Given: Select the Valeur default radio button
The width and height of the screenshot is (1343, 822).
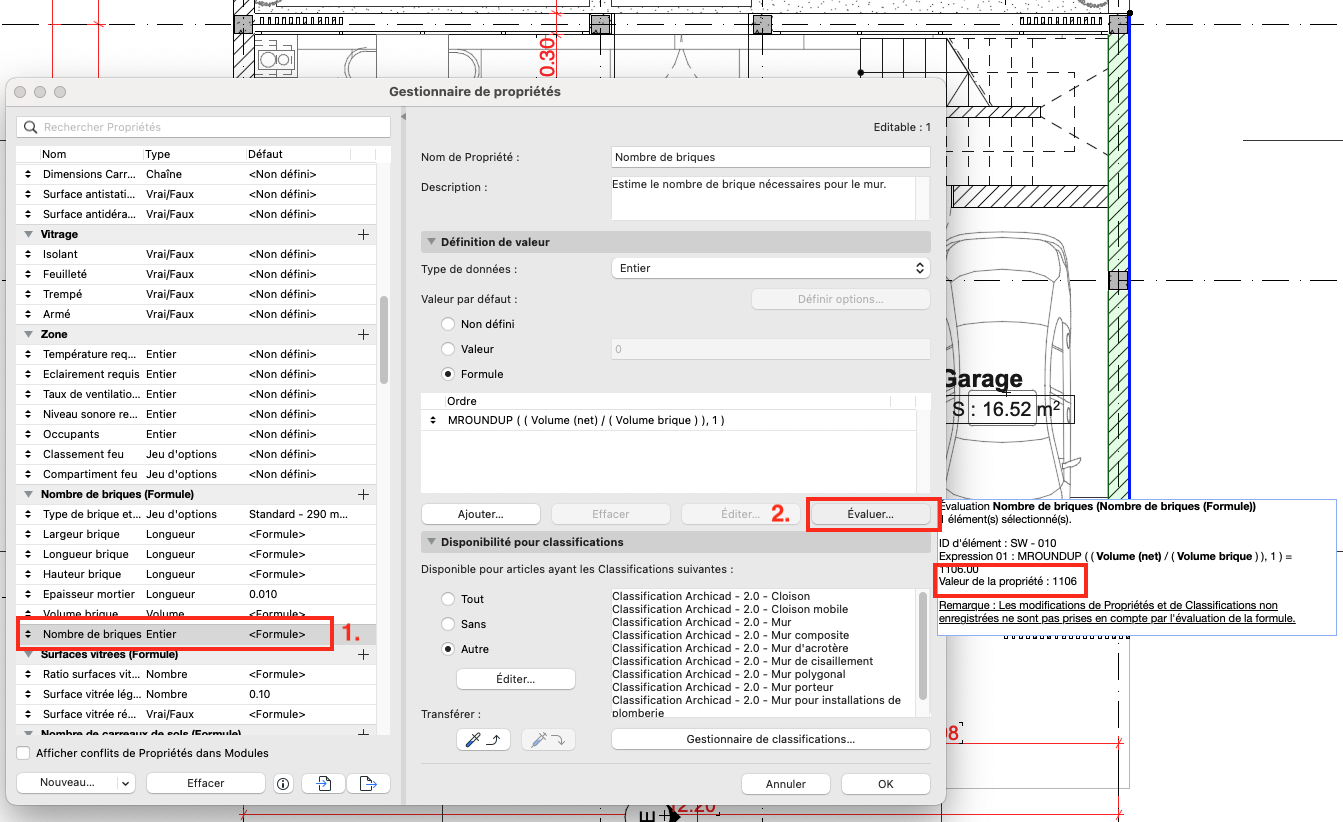Looking at the screenshot, I should pyautogui.click(x=448, y=349).
